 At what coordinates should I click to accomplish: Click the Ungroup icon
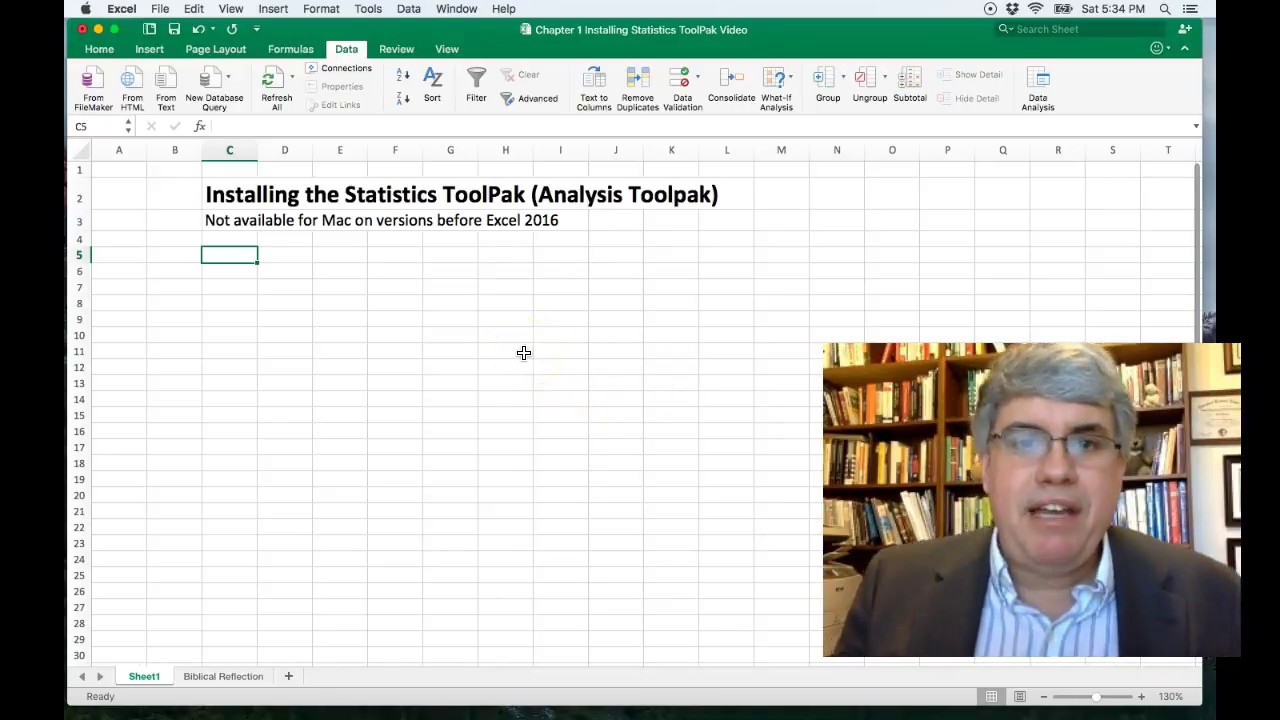coord(866,78)
